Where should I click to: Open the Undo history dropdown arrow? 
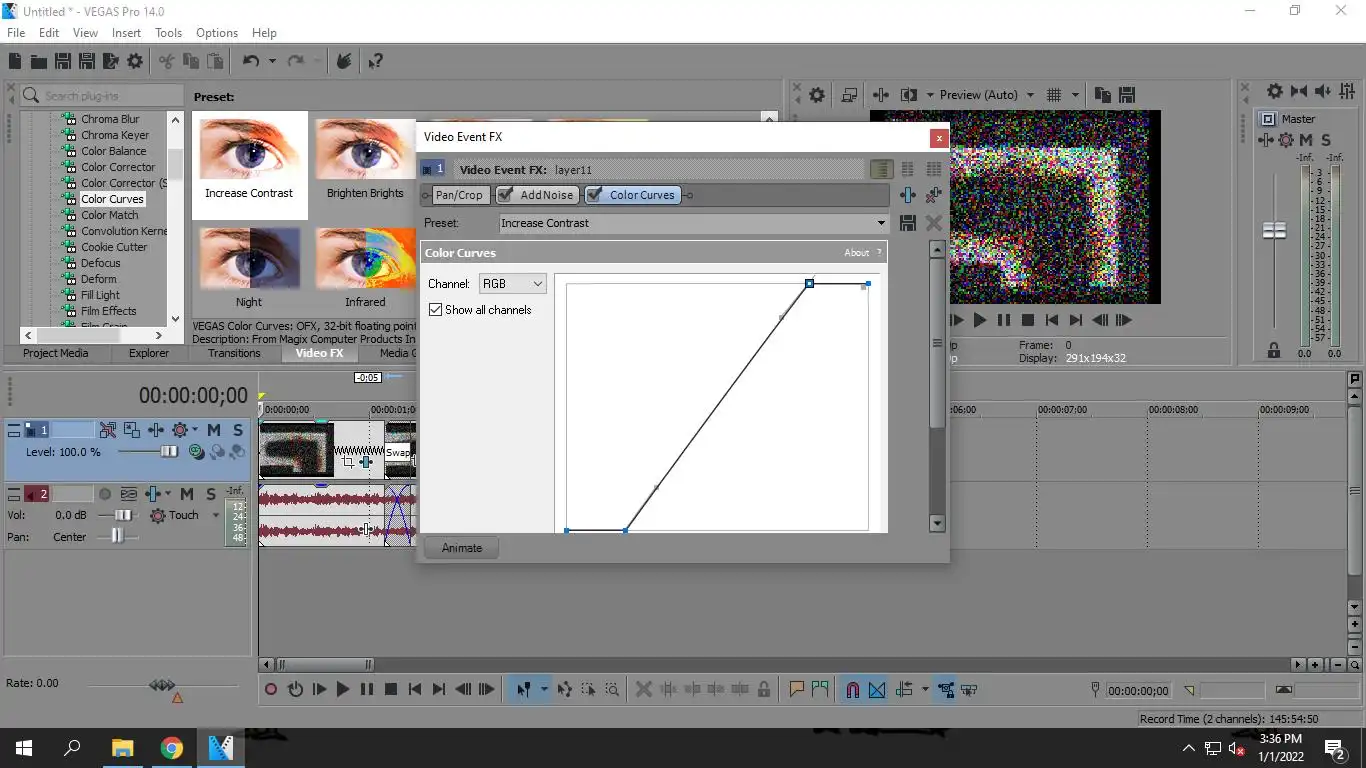[x=272, y=62]
